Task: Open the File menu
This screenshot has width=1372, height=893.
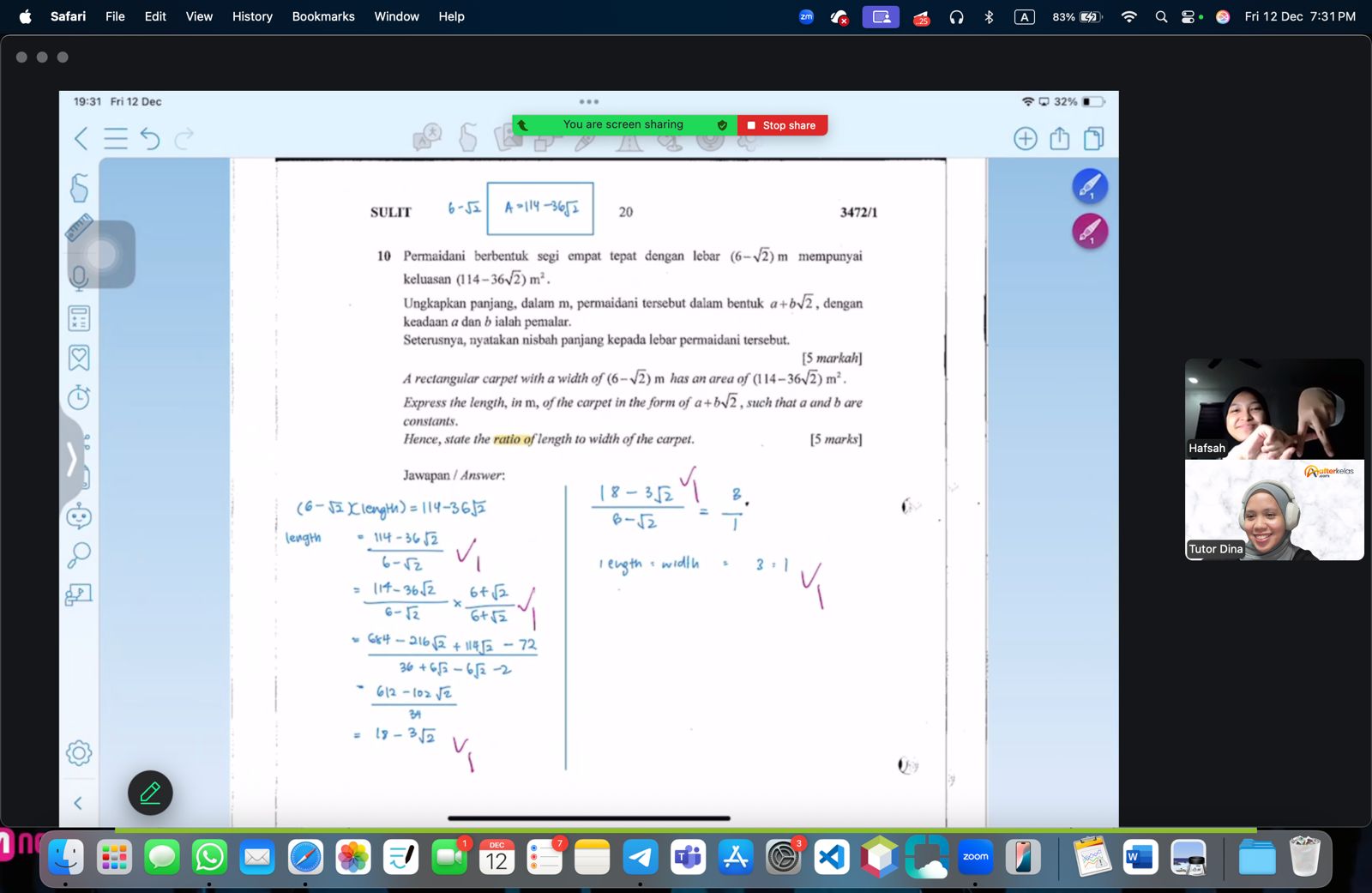Action: point(115,16)
